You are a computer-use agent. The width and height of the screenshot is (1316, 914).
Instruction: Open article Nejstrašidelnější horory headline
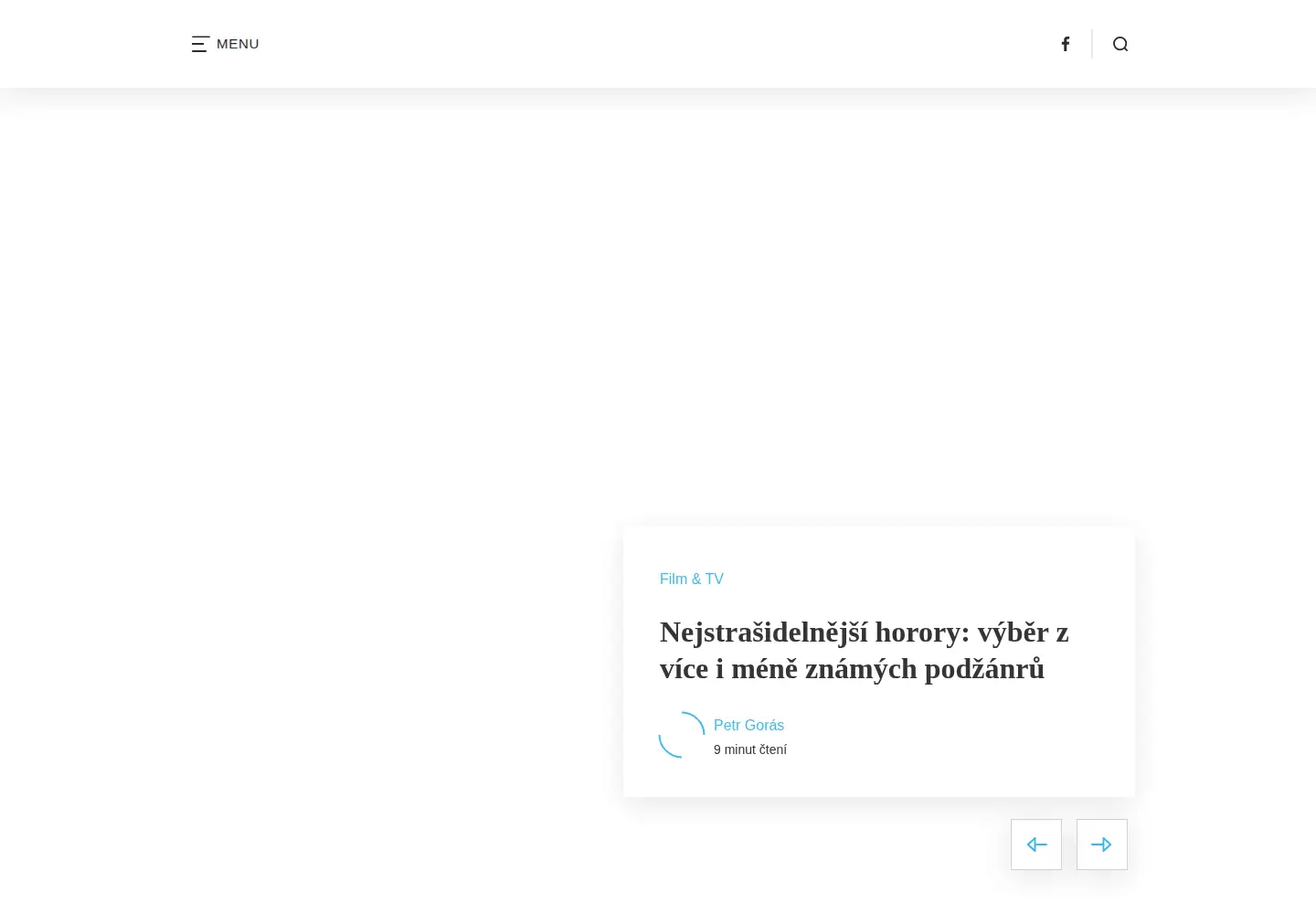[x=865, y=650]
